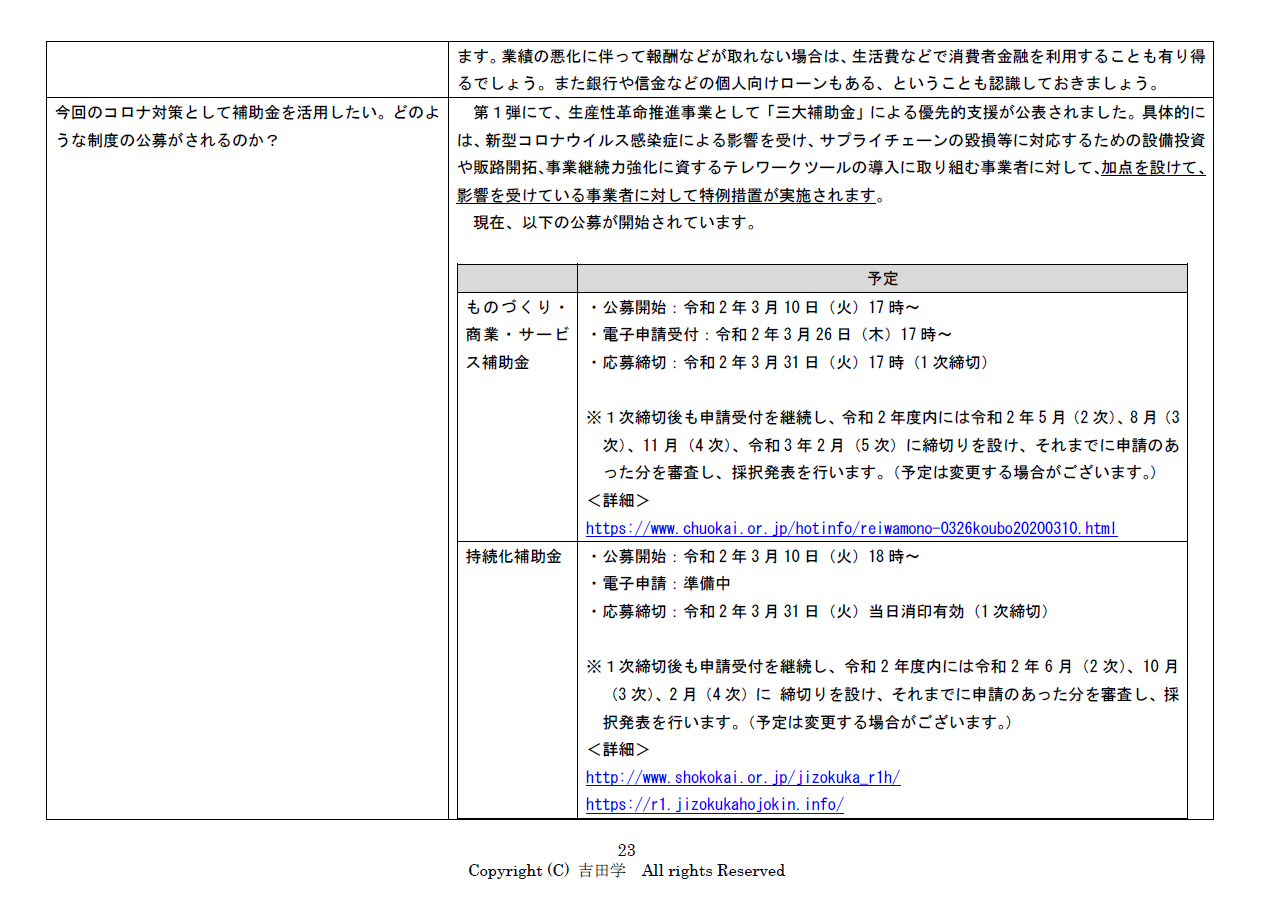Click the second ＜詳細＞ label above shokokai link
The height and width of the screenshot is (908, 1266).
pyautogui.click(x=617, y=749)
